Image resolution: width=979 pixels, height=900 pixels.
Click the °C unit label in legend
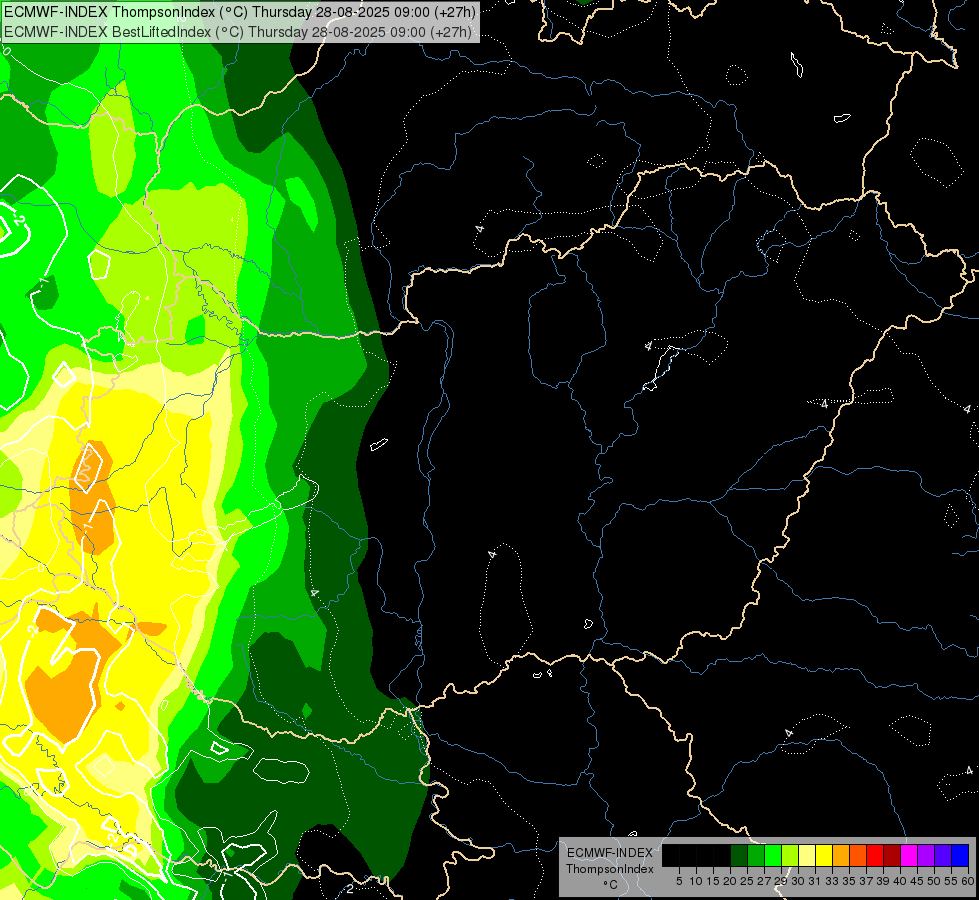pyautogui.click(x=611, y=885)
